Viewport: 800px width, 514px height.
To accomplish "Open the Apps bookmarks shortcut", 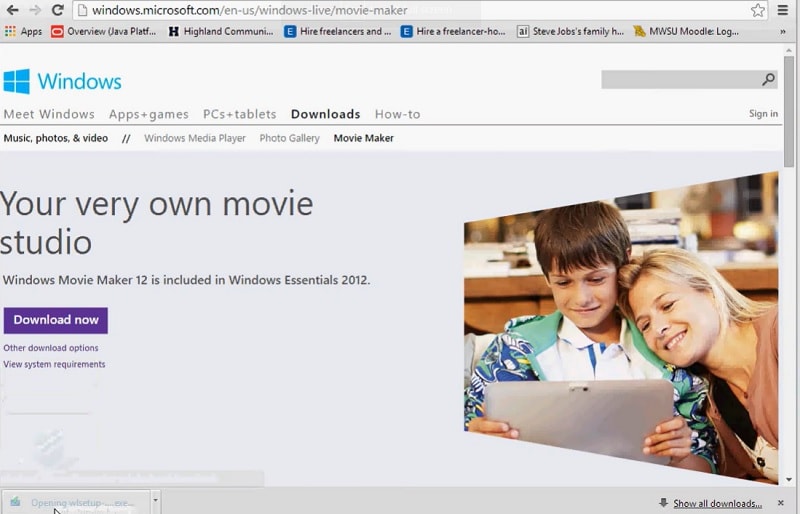I will (x=23, y=32).
